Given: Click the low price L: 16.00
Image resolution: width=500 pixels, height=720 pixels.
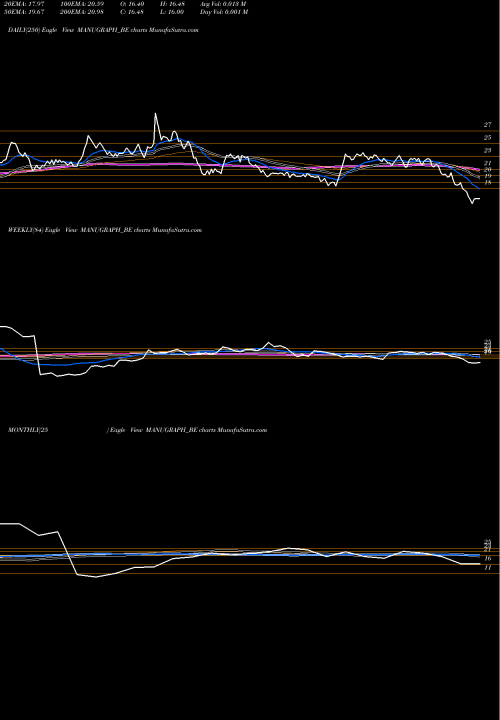Looking at the screenshot, I should click(172, 12).
